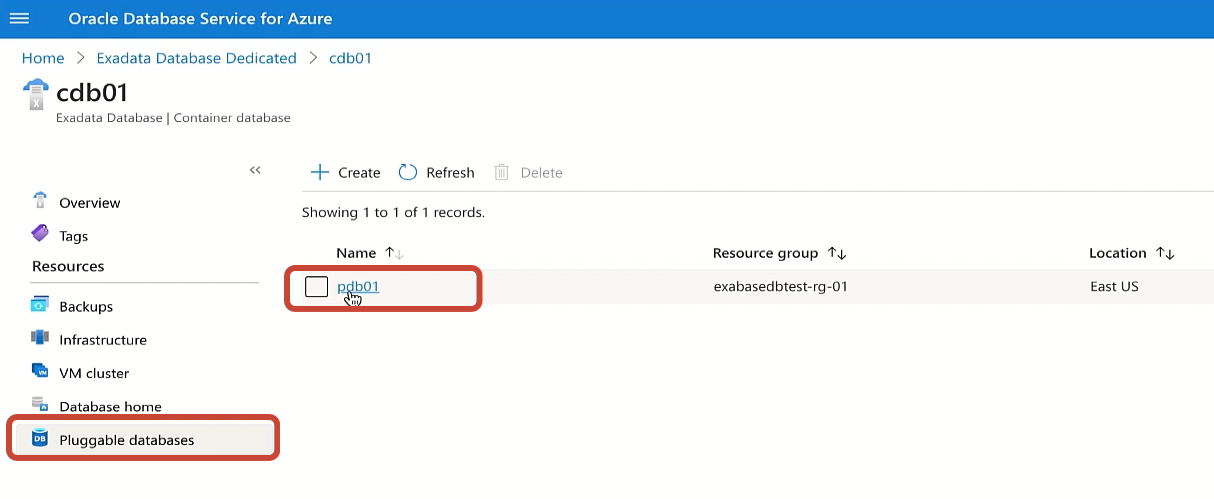Navigate to Home breadcrumb
Screen dimensions: 1214x499
tap(43, 58)
